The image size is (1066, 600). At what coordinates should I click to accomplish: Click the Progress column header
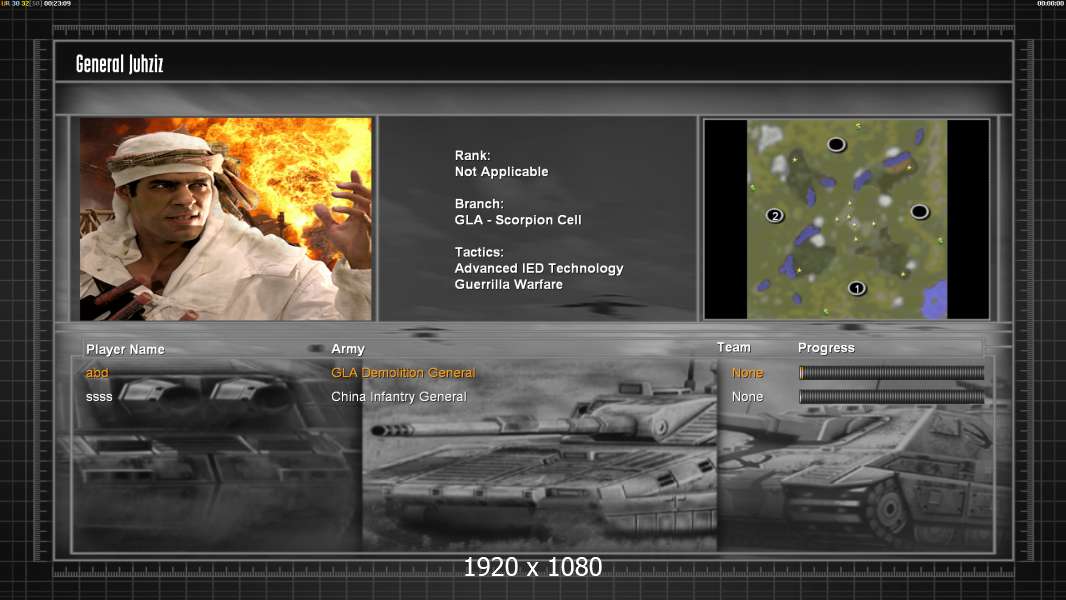(x=826, y=348)
